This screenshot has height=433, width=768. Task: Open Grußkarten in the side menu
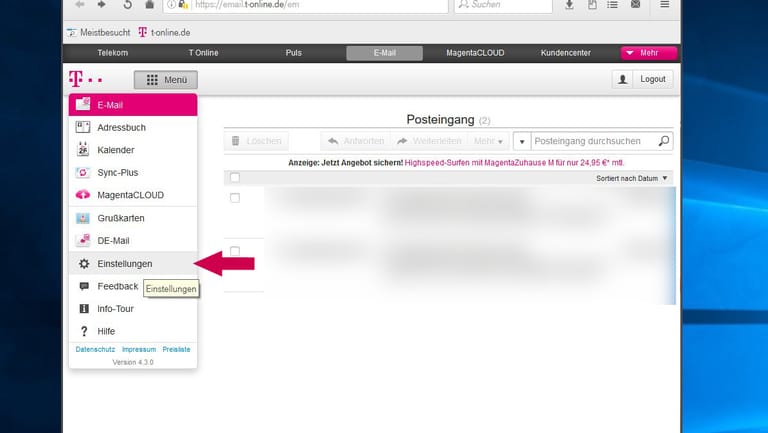(x=133, y=218)
